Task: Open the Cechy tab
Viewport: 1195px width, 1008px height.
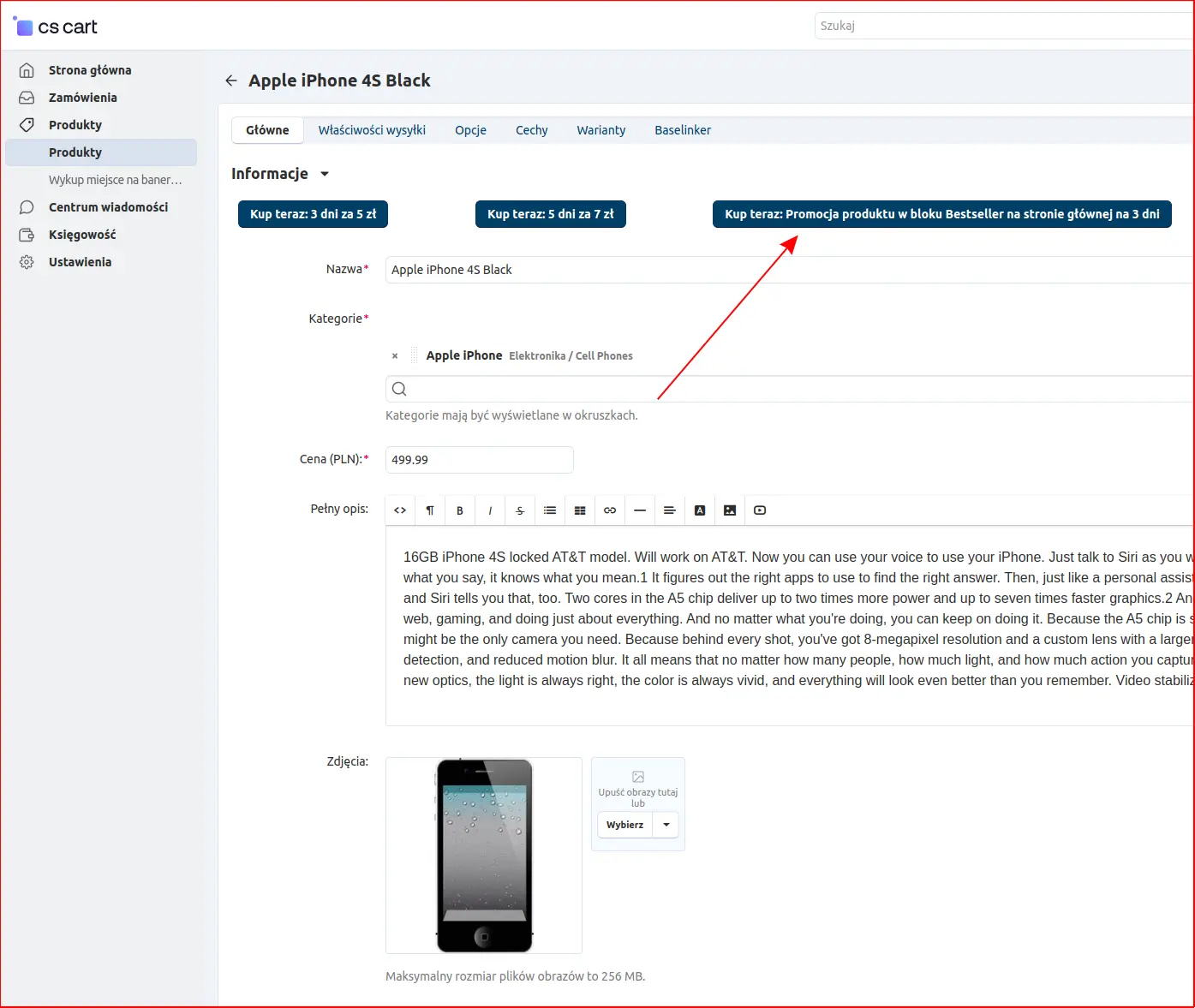Action: point(531,130)
